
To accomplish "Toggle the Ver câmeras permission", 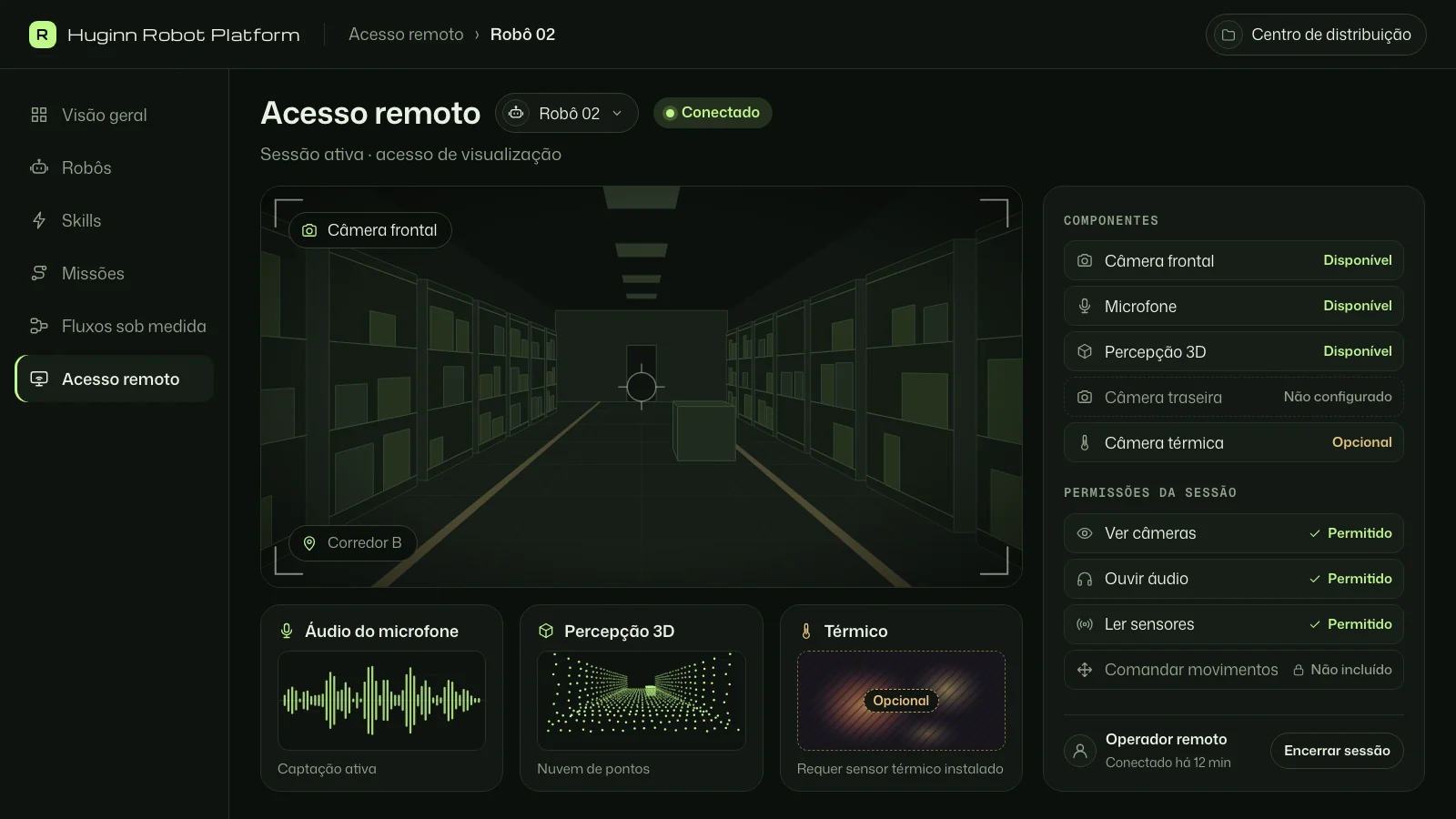I will (x=1233, y=533).
